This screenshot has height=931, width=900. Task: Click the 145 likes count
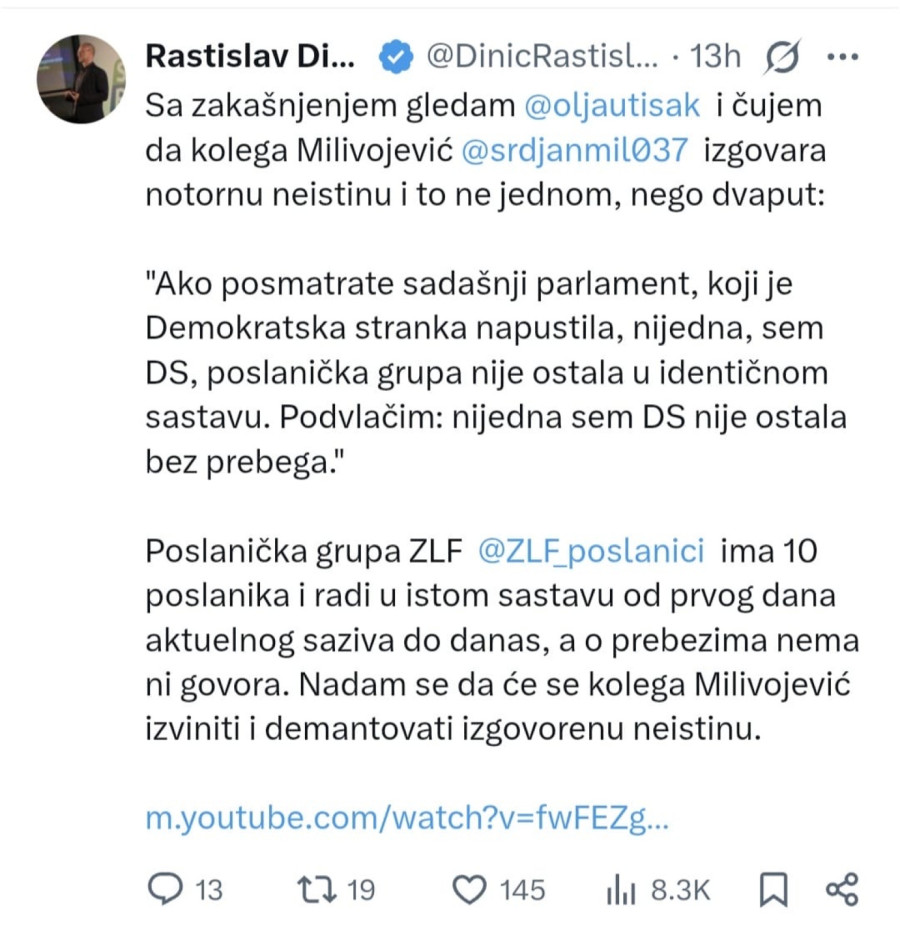522,887
